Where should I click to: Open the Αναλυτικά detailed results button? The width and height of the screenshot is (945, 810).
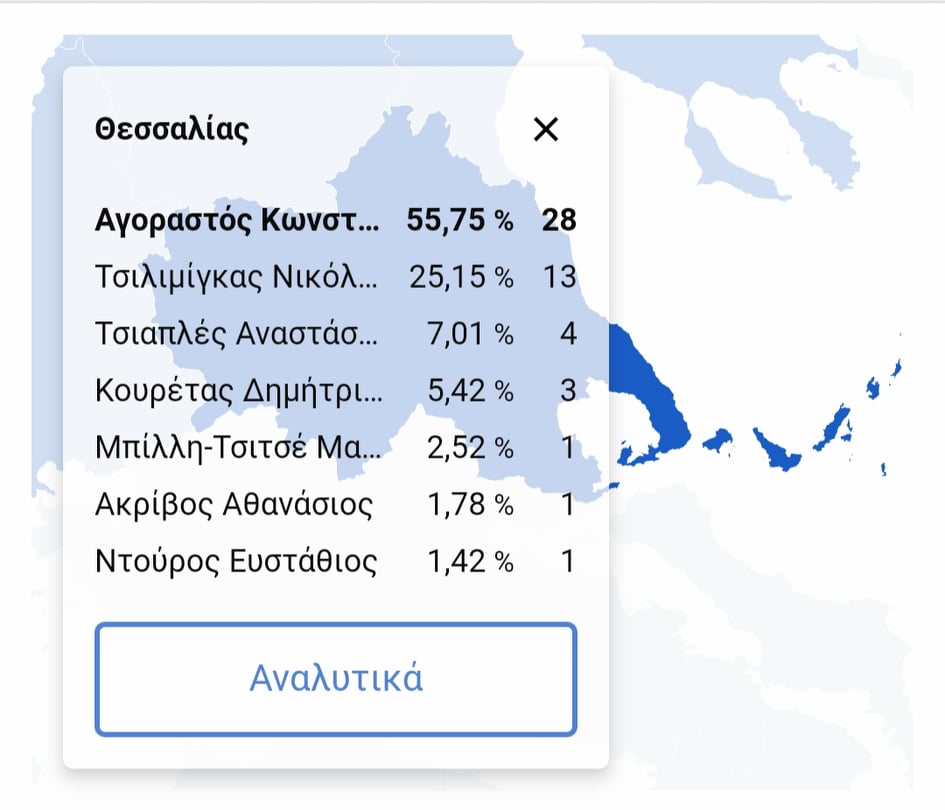(336, 679)
